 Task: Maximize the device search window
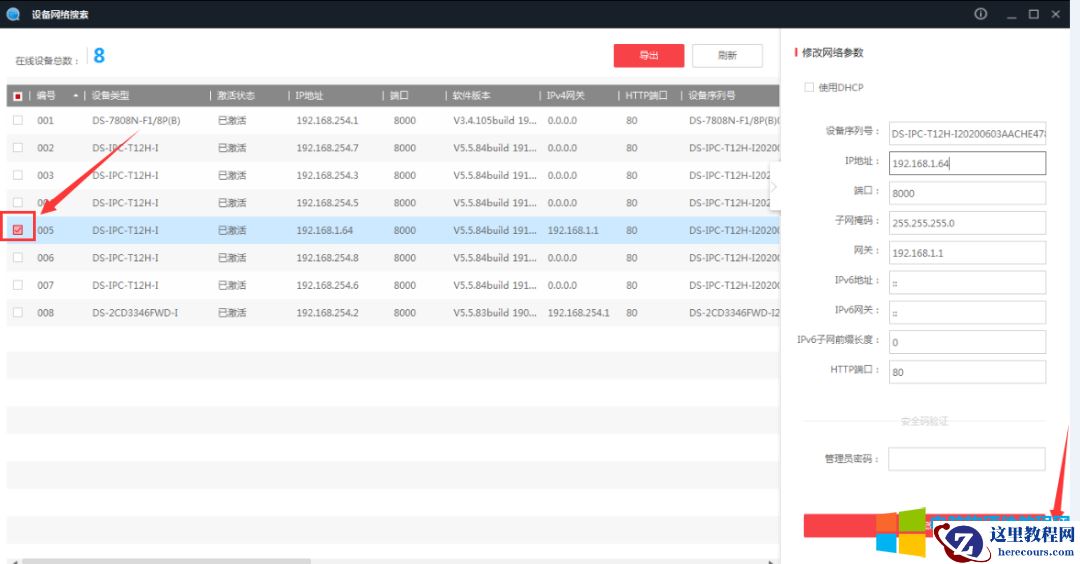(1033, 14)
